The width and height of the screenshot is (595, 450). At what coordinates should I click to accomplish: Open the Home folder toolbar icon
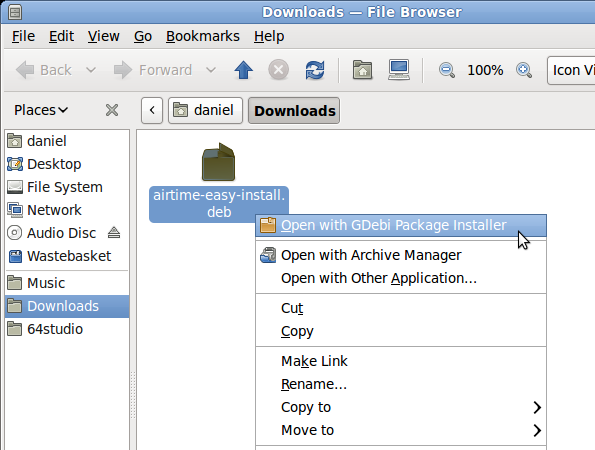tap(362, 70)
